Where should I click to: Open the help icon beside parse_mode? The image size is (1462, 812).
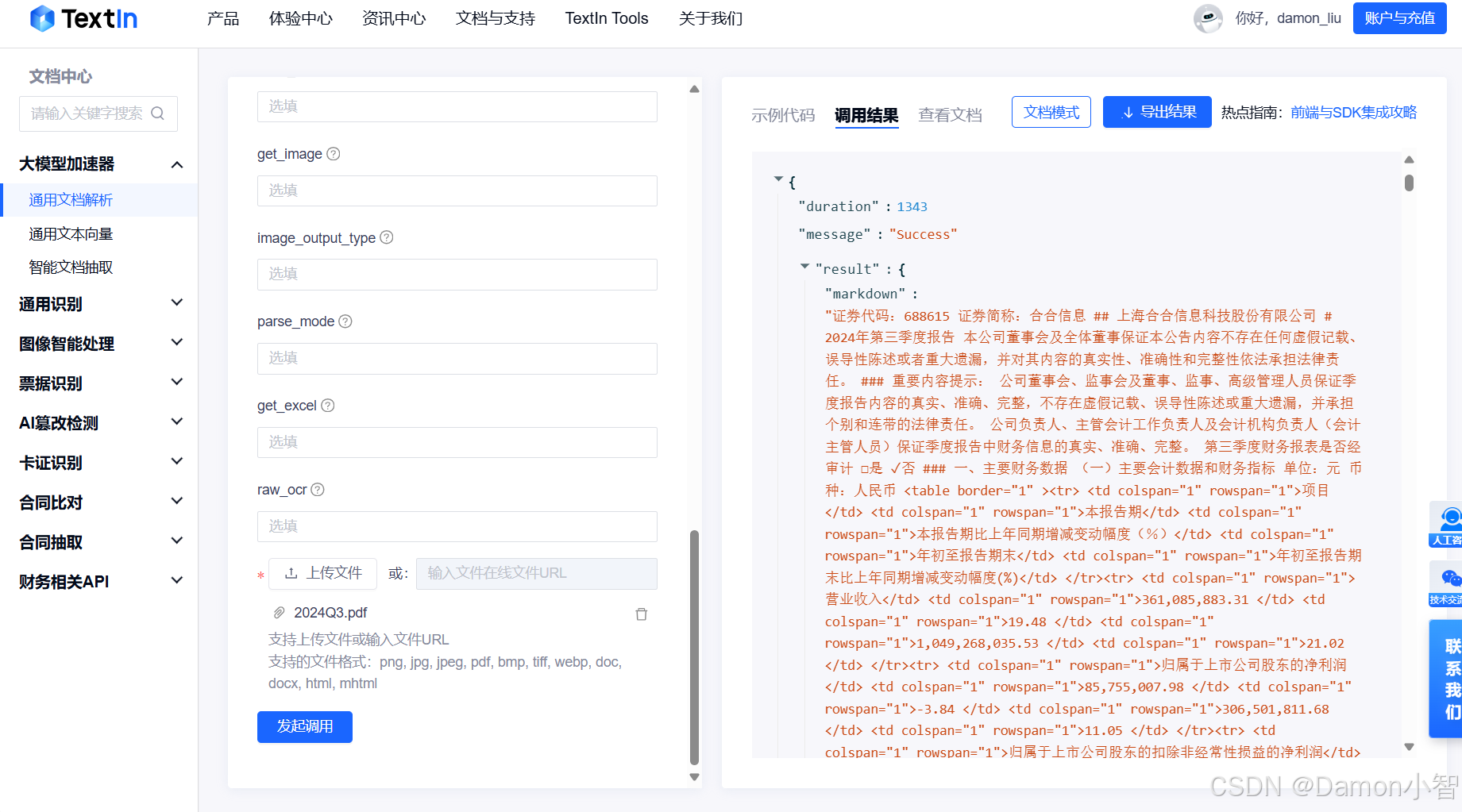tap(345, 321)
